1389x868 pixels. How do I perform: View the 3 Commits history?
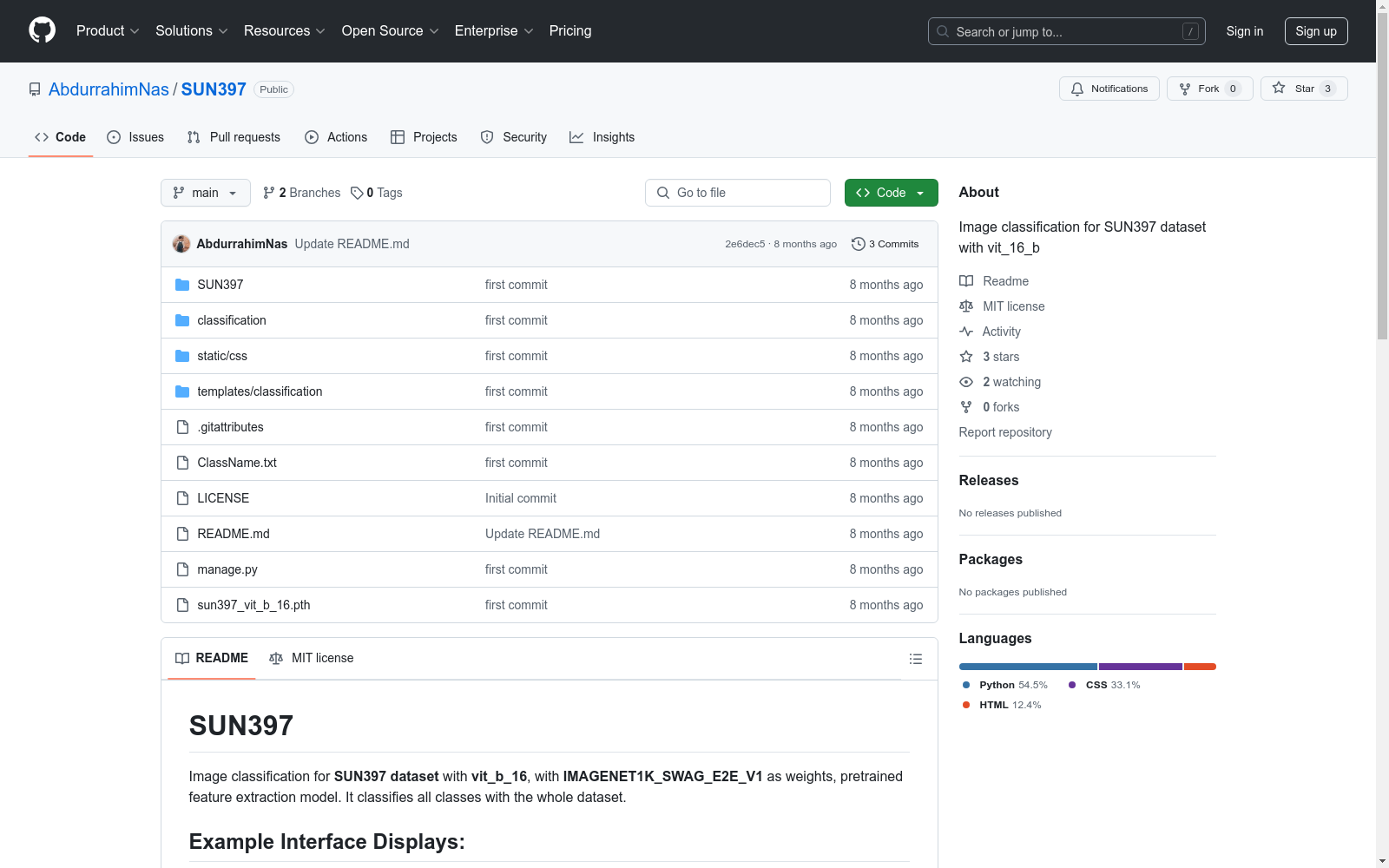pyautogui.click(x=885, y=244)
